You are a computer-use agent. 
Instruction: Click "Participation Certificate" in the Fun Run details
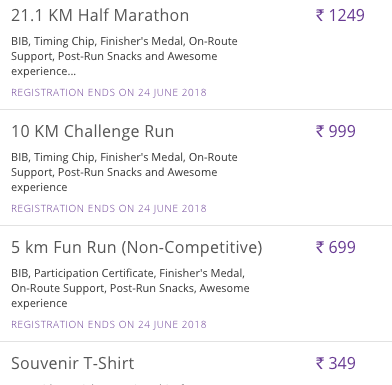pyautogui.click(x=94, y=273)
